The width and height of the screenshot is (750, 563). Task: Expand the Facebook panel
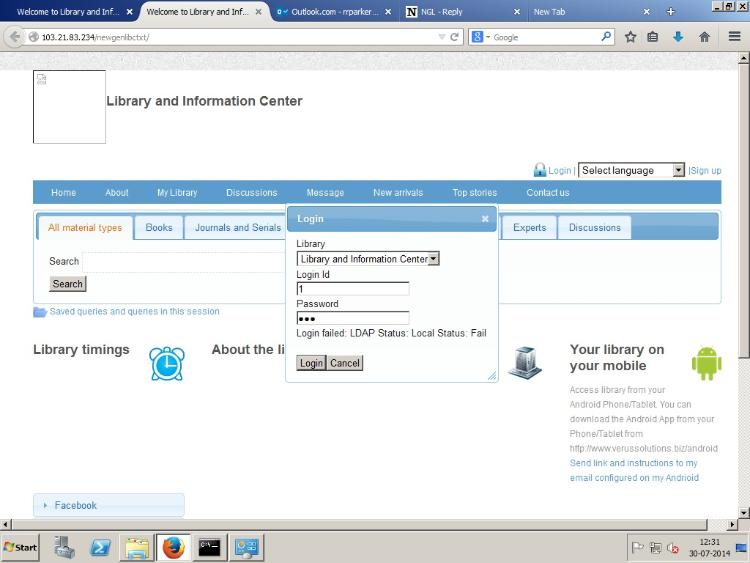click(75, 505)
